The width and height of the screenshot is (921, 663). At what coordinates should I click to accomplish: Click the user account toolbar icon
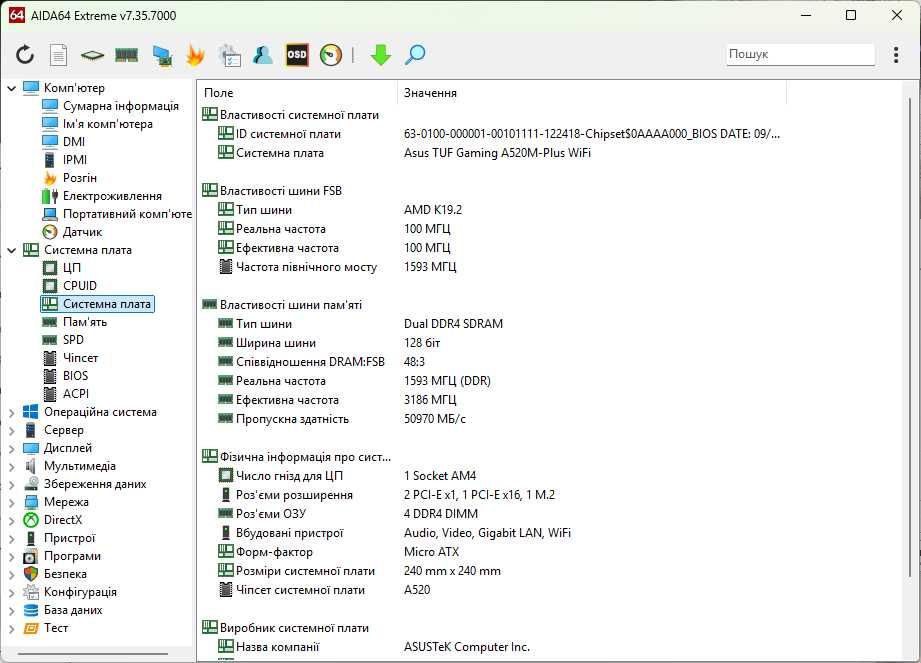pyautogui.click(x=263, y=55)
